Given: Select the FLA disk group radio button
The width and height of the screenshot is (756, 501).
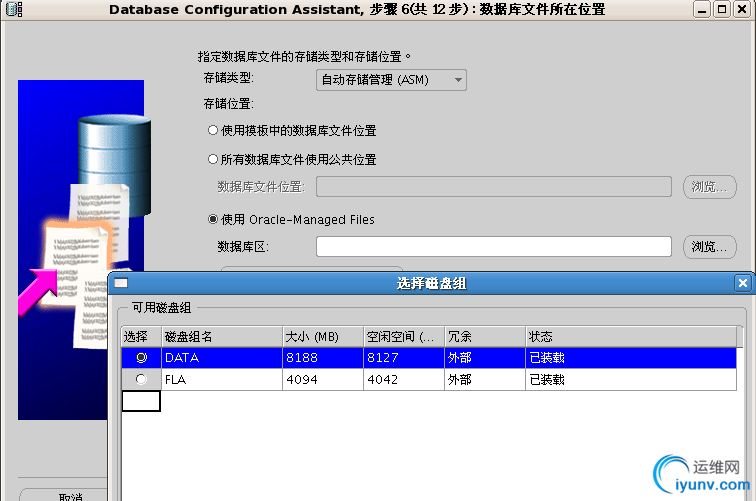Looking at the screenshot, I should (141, 379).
